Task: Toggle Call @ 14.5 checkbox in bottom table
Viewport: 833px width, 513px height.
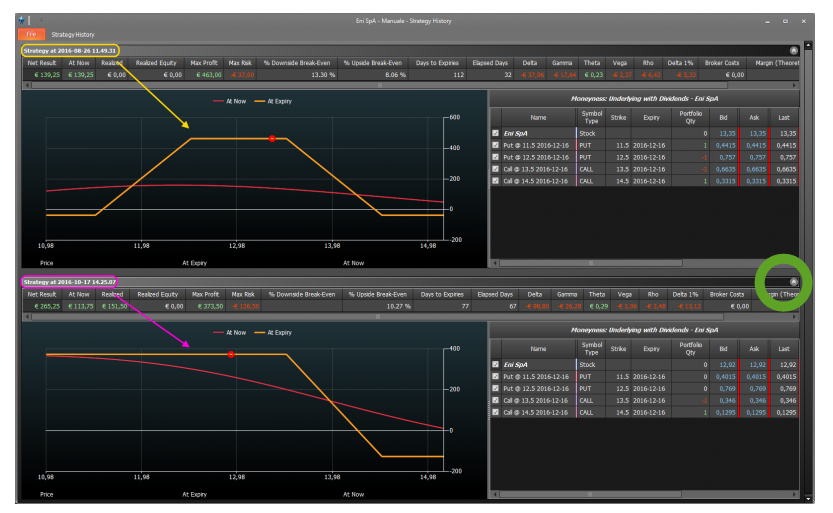Action: [x=495, y=412]
